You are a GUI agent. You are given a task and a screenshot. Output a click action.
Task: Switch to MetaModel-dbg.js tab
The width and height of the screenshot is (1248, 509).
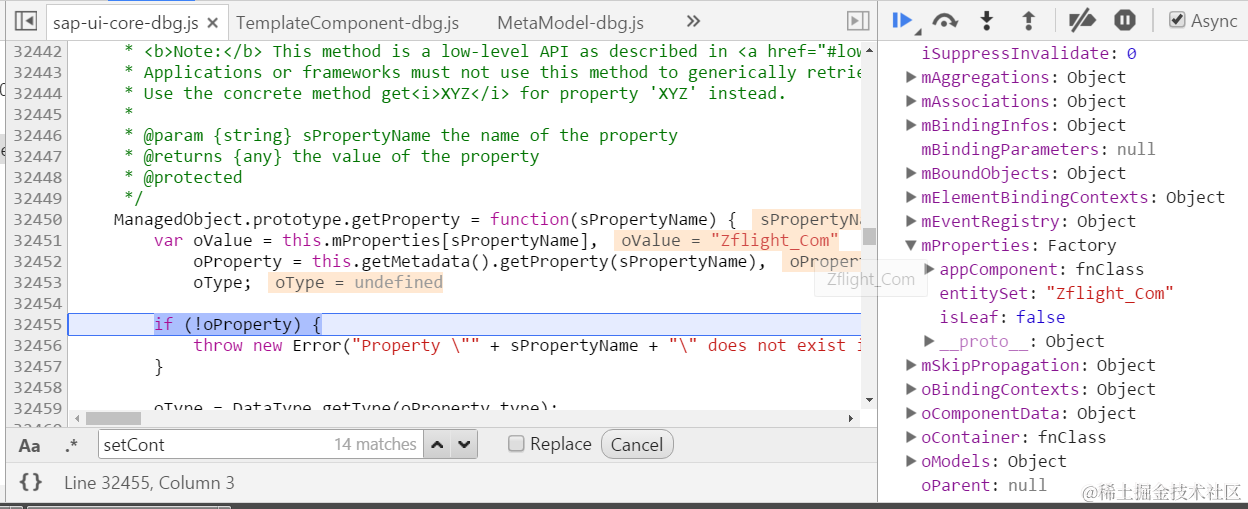tap(570, 22)
